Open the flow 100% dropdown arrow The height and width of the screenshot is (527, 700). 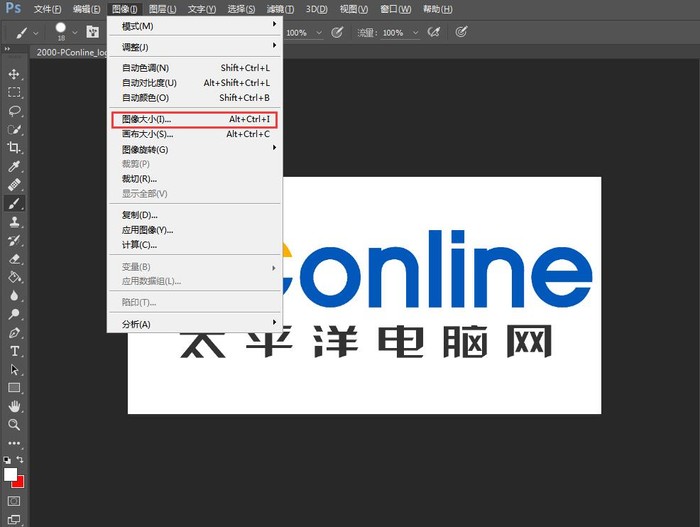click(416, 33)
